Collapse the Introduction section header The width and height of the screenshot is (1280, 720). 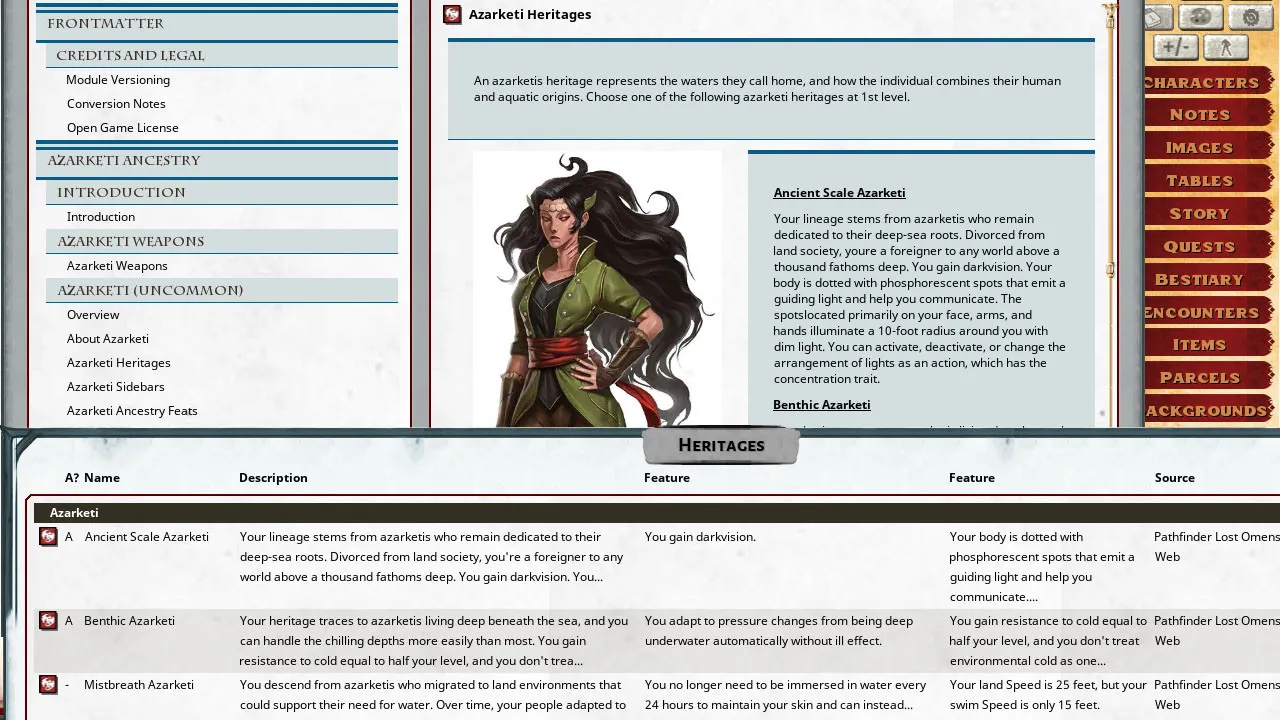click(222, 193)
